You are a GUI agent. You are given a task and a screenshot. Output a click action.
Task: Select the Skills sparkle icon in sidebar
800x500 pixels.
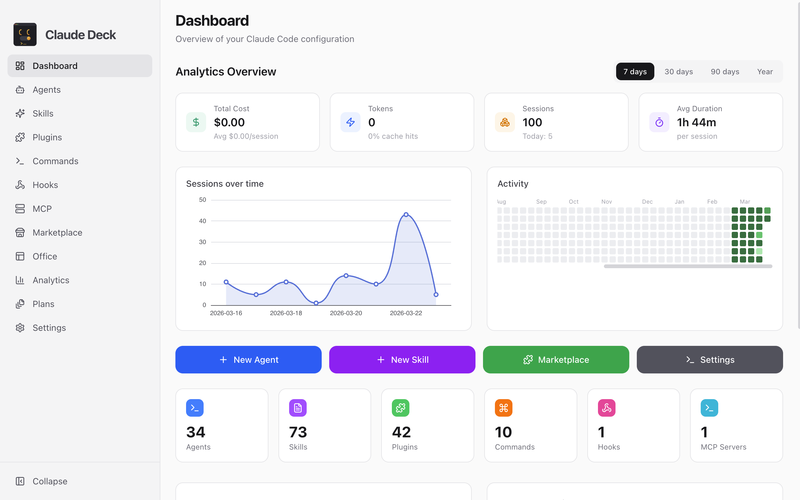(x=20, y=113)
